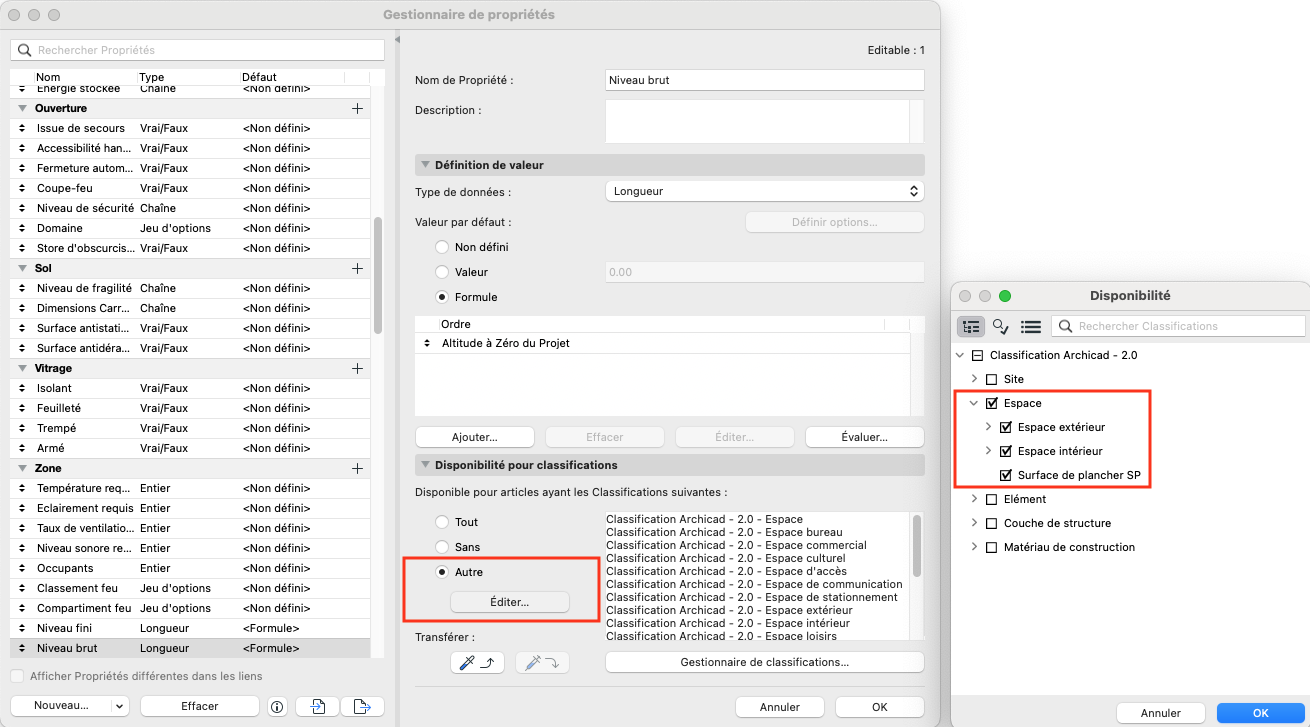Collapse the Vitrage property group

pos(22,368)
